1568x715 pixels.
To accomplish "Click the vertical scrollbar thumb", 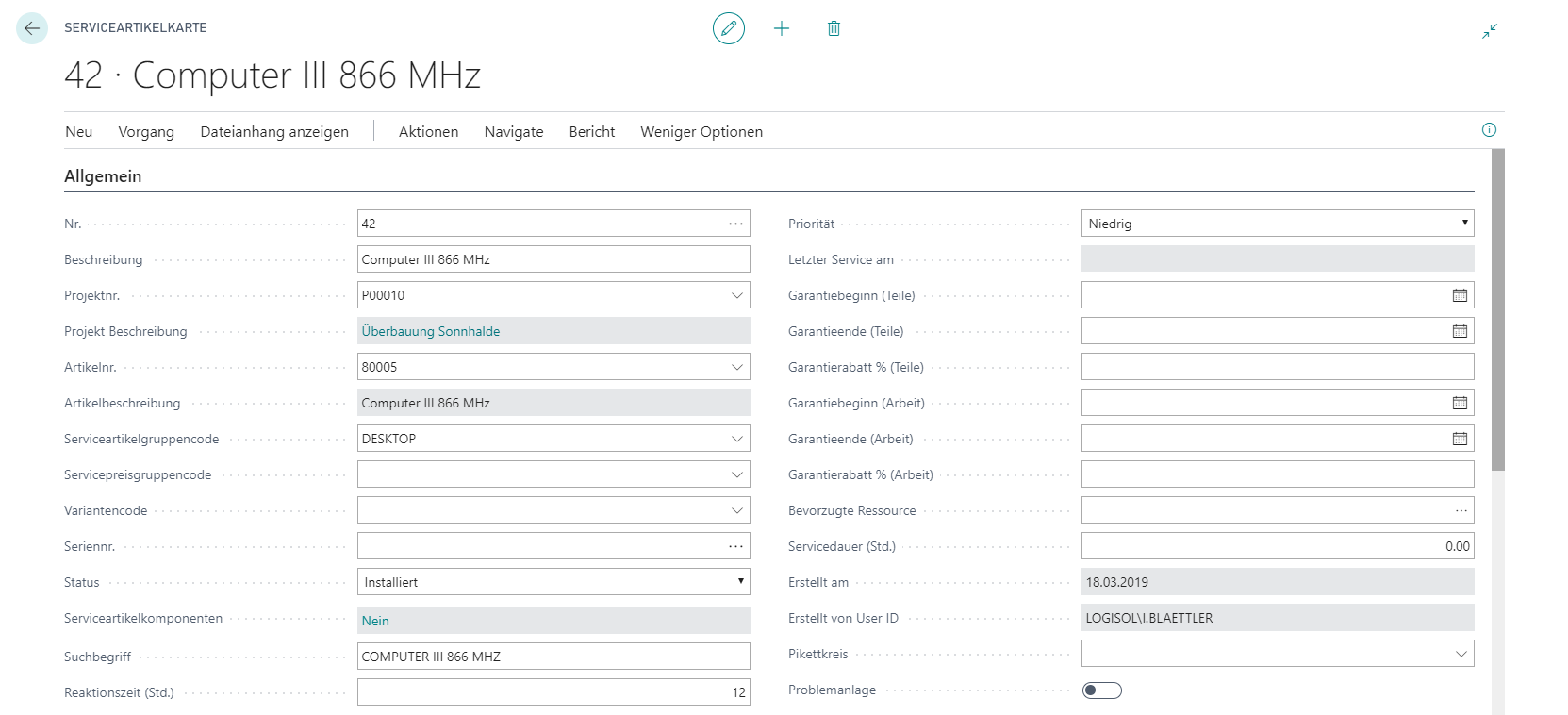I will coord(1498,309).
